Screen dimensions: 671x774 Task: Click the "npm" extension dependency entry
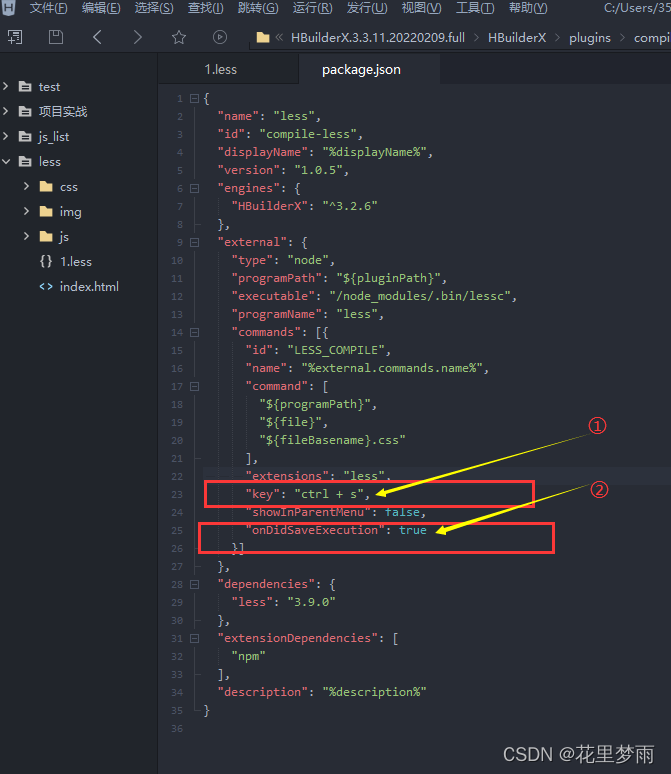click(248, 656)
